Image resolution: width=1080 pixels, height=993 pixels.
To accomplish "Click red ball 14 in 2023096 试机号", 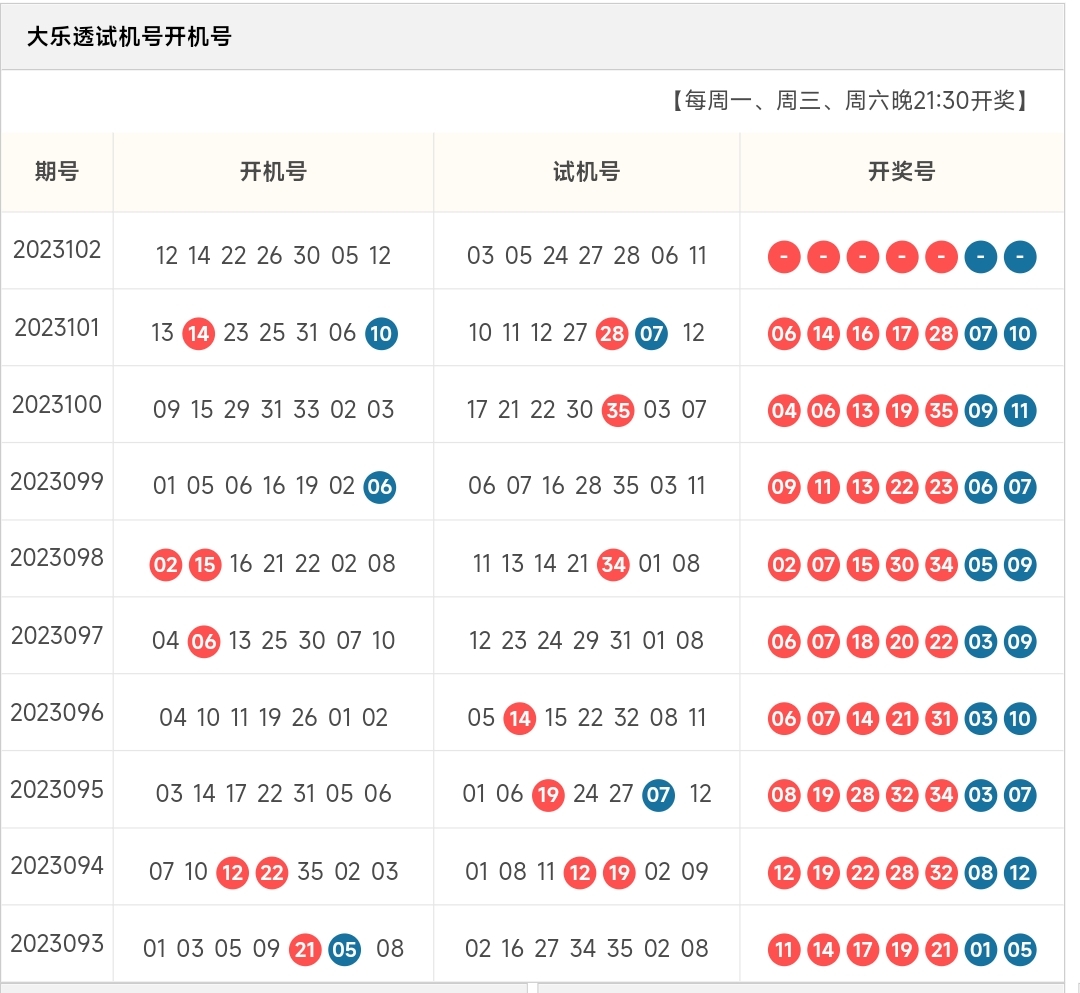I will click(519, 719).
